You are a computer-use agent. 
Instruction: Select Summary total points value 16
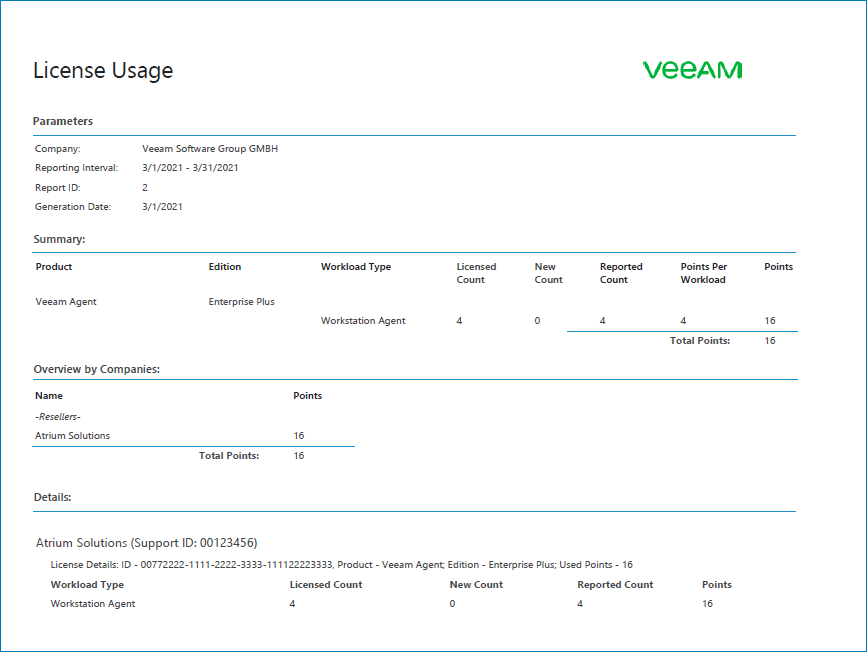770,341
